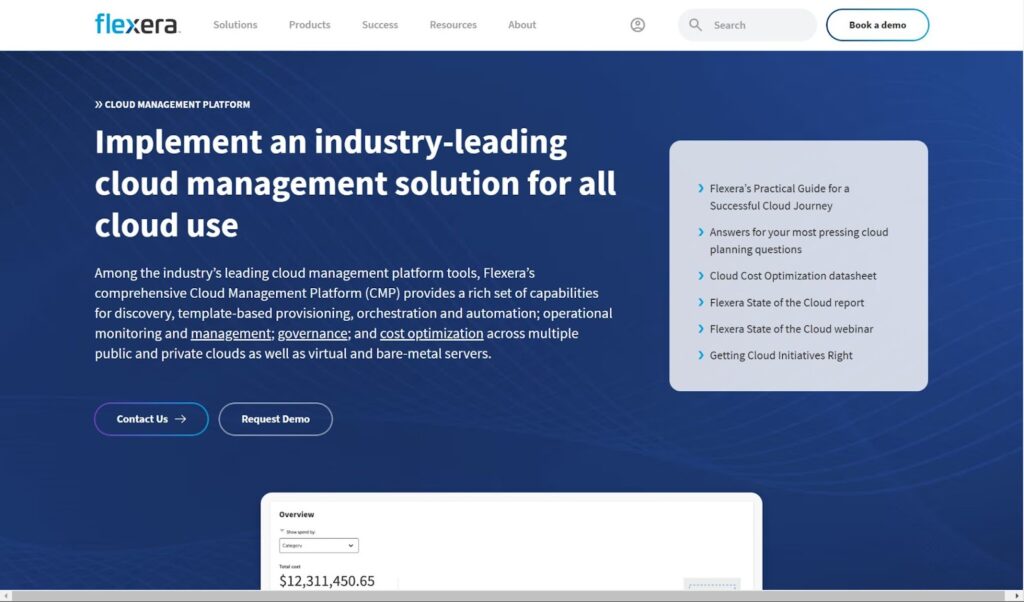The width and height of the screenshot is (1024, 602).
Task: Click double-chevron before Cloud Management Platform
Action: click(99, 104)
